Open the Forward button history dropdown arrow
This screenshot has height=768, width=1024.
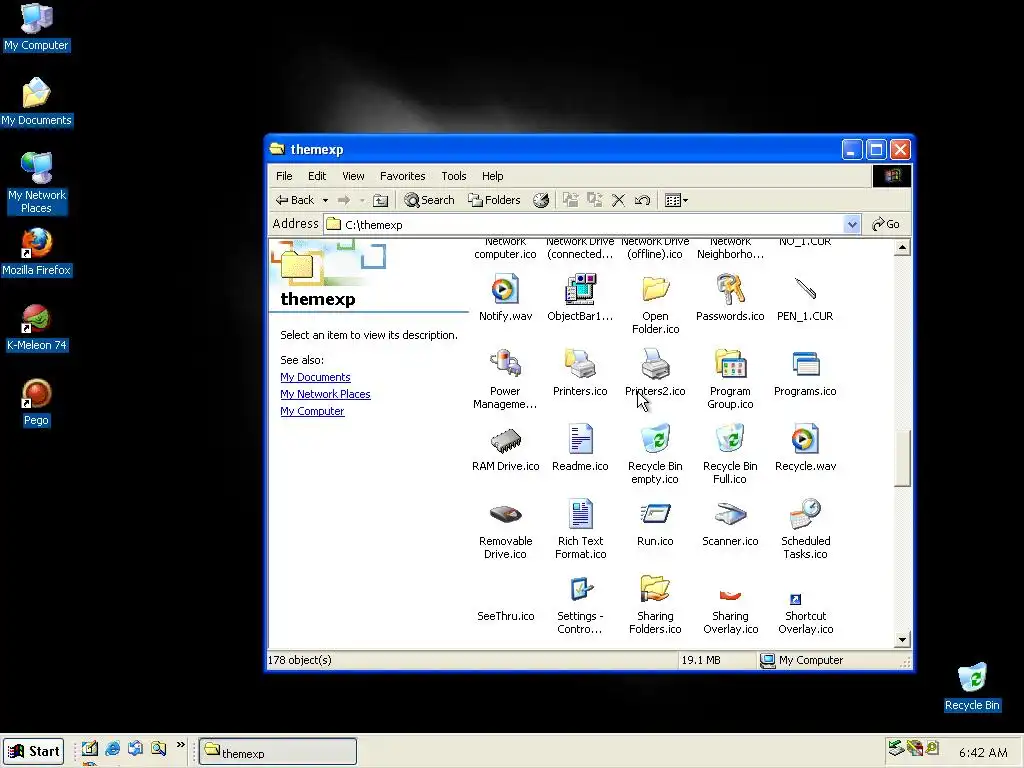click(362, 200)
